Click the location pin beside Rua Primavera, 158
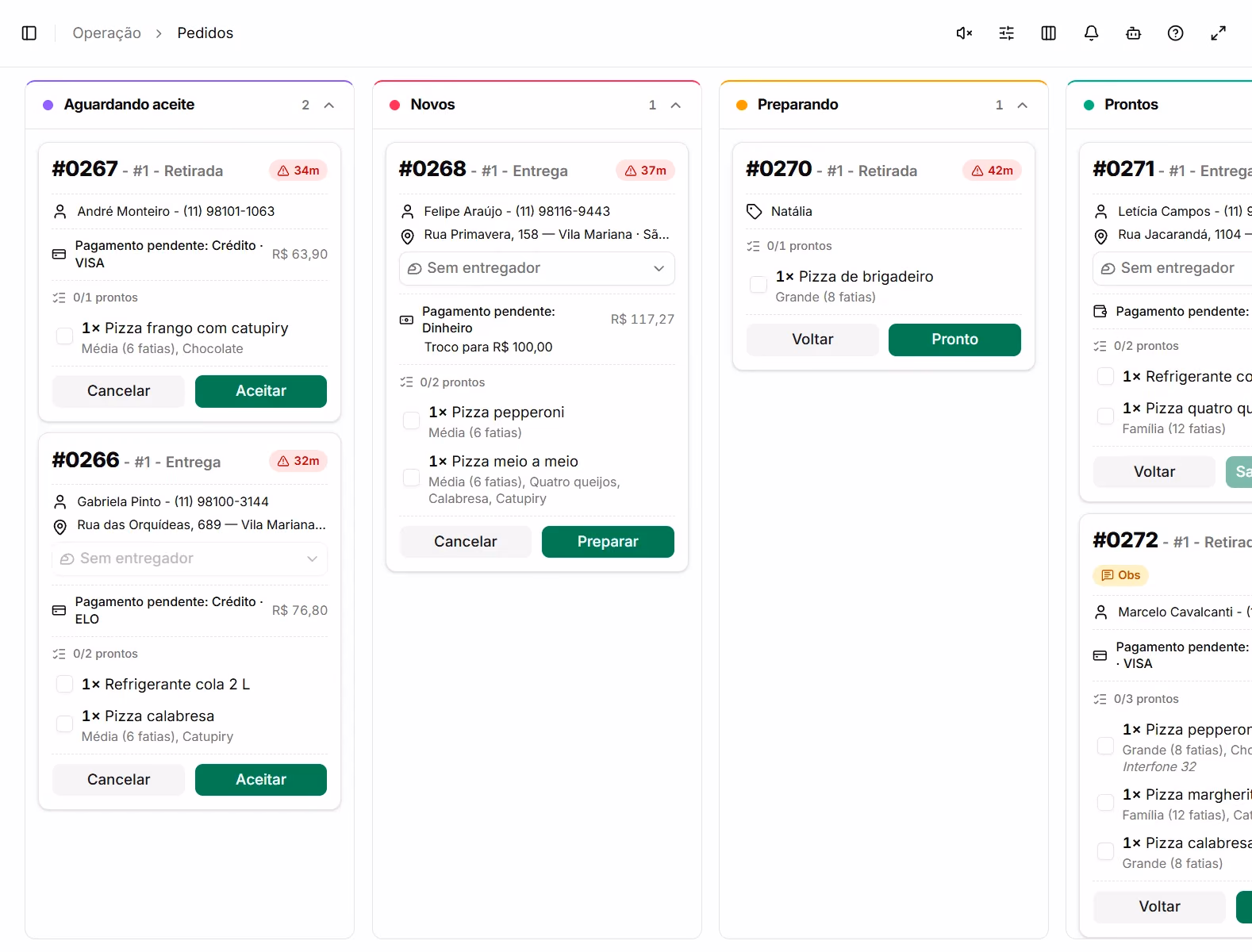The height and width of the screenshot is (952, 1252). point(407,236)
